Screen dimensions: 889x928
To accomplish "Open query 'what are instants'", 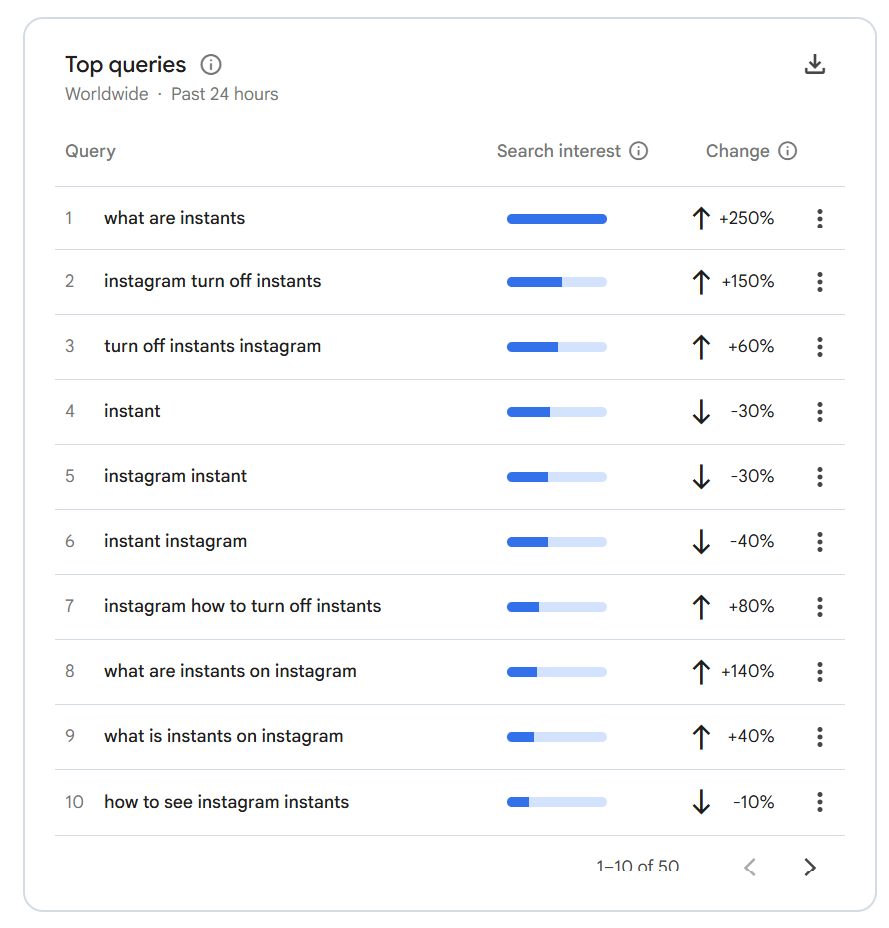I will coord(175,218).
